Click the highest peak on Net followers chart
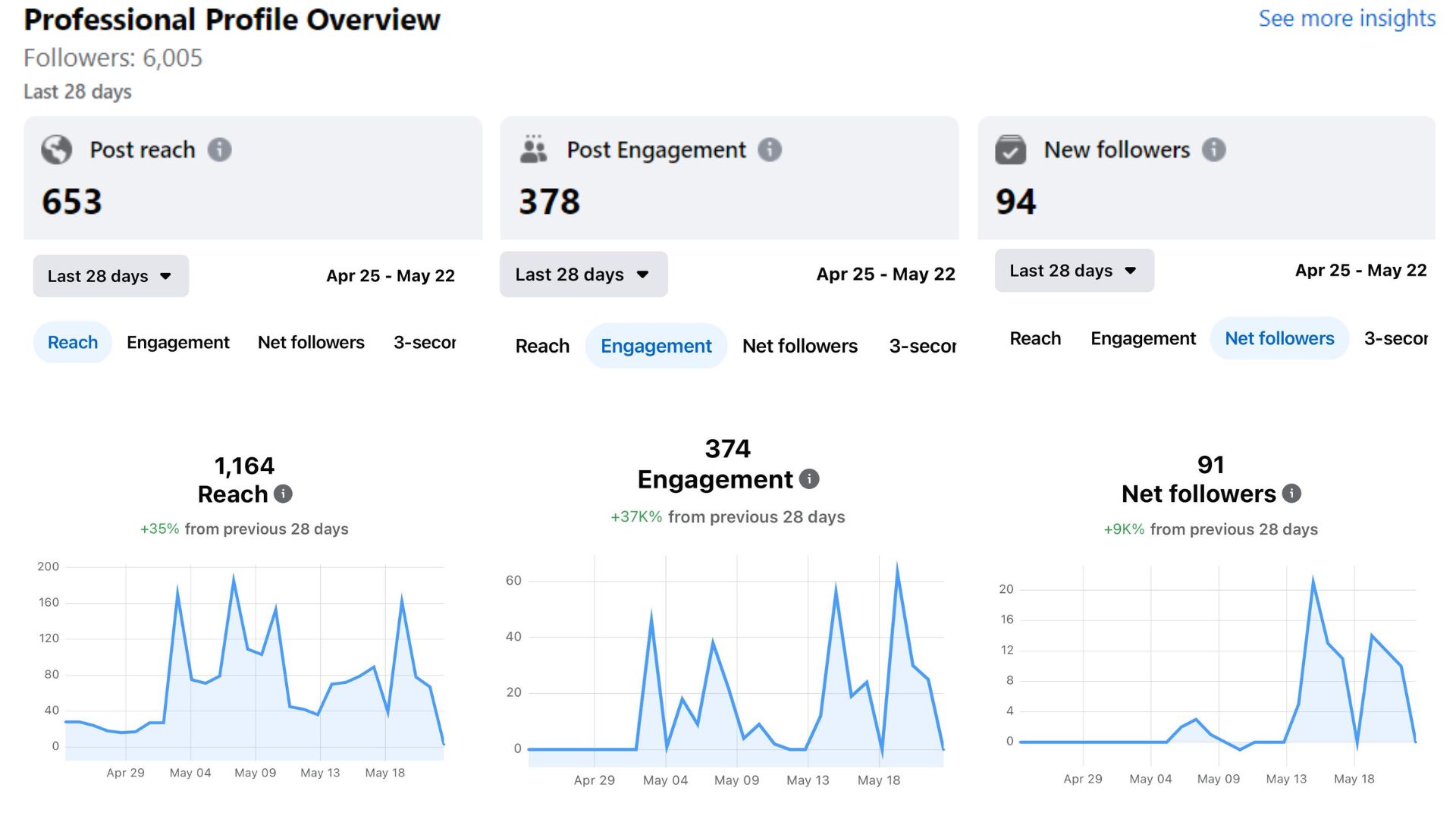This screenshot has width=1456, height=819. coord(1313,582)
